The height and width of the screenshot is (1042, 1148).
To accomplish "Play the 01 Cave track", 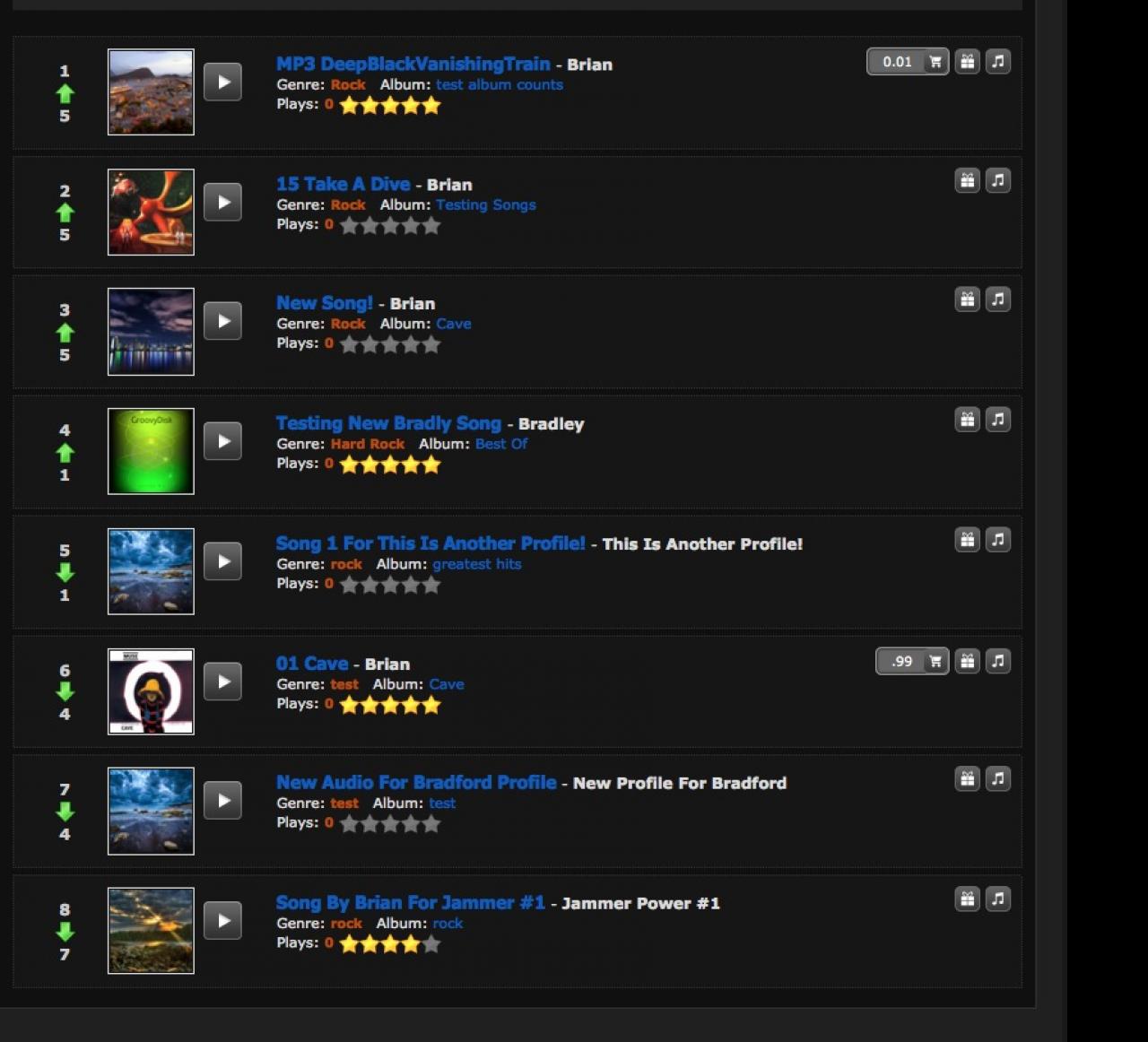I will coord(222,682).
